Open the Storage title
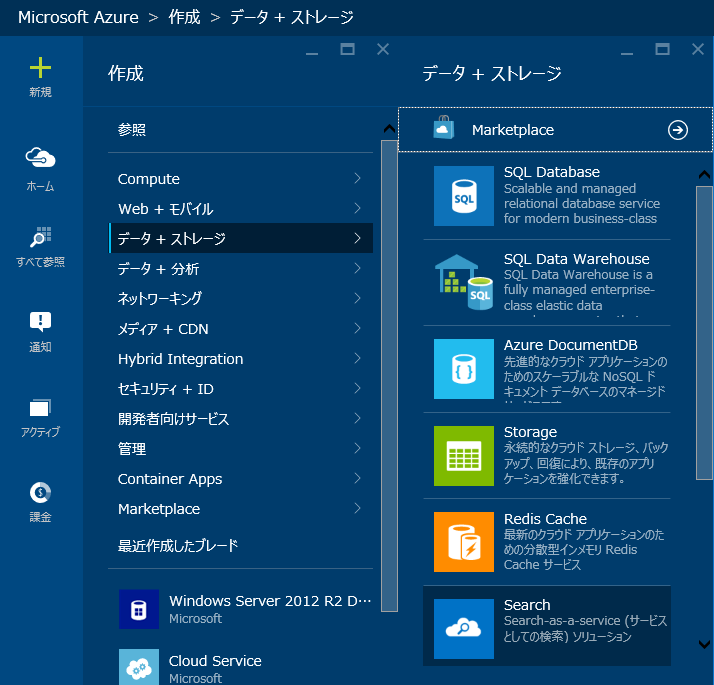 tap(530, 432)
